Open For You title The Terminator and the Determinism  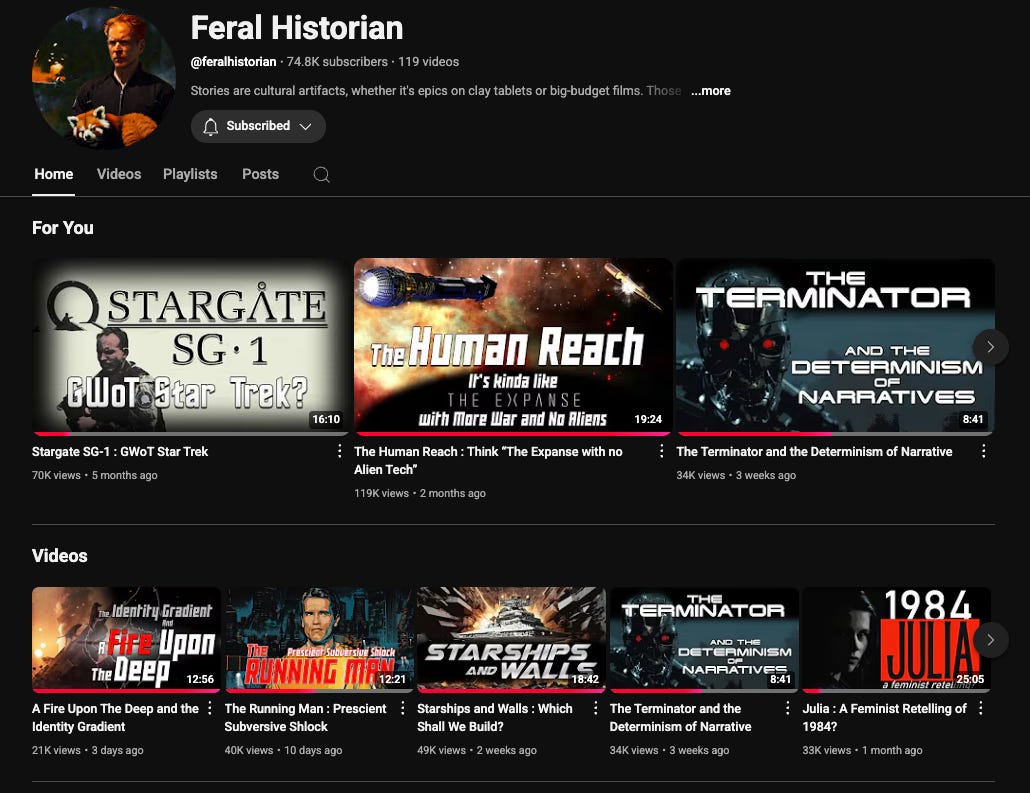point(815,451)
